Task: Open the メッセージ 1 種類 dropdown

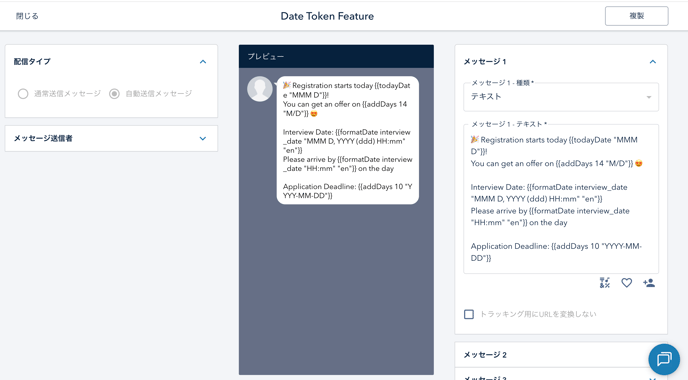Action: click(561, 97)
